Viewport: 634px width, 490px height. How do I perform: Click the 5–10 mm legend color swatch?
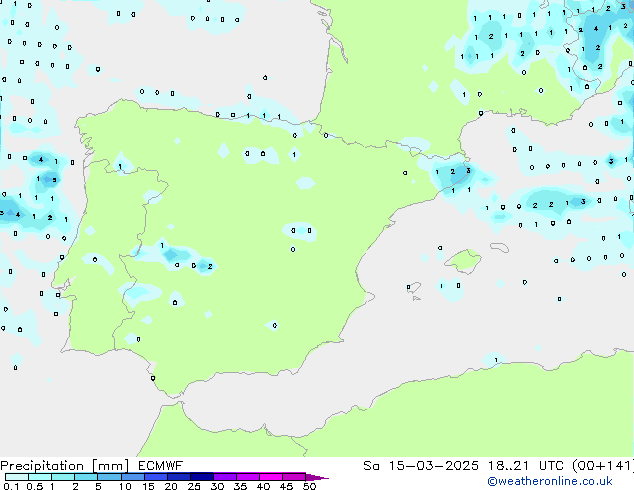(x=109, y=477)
